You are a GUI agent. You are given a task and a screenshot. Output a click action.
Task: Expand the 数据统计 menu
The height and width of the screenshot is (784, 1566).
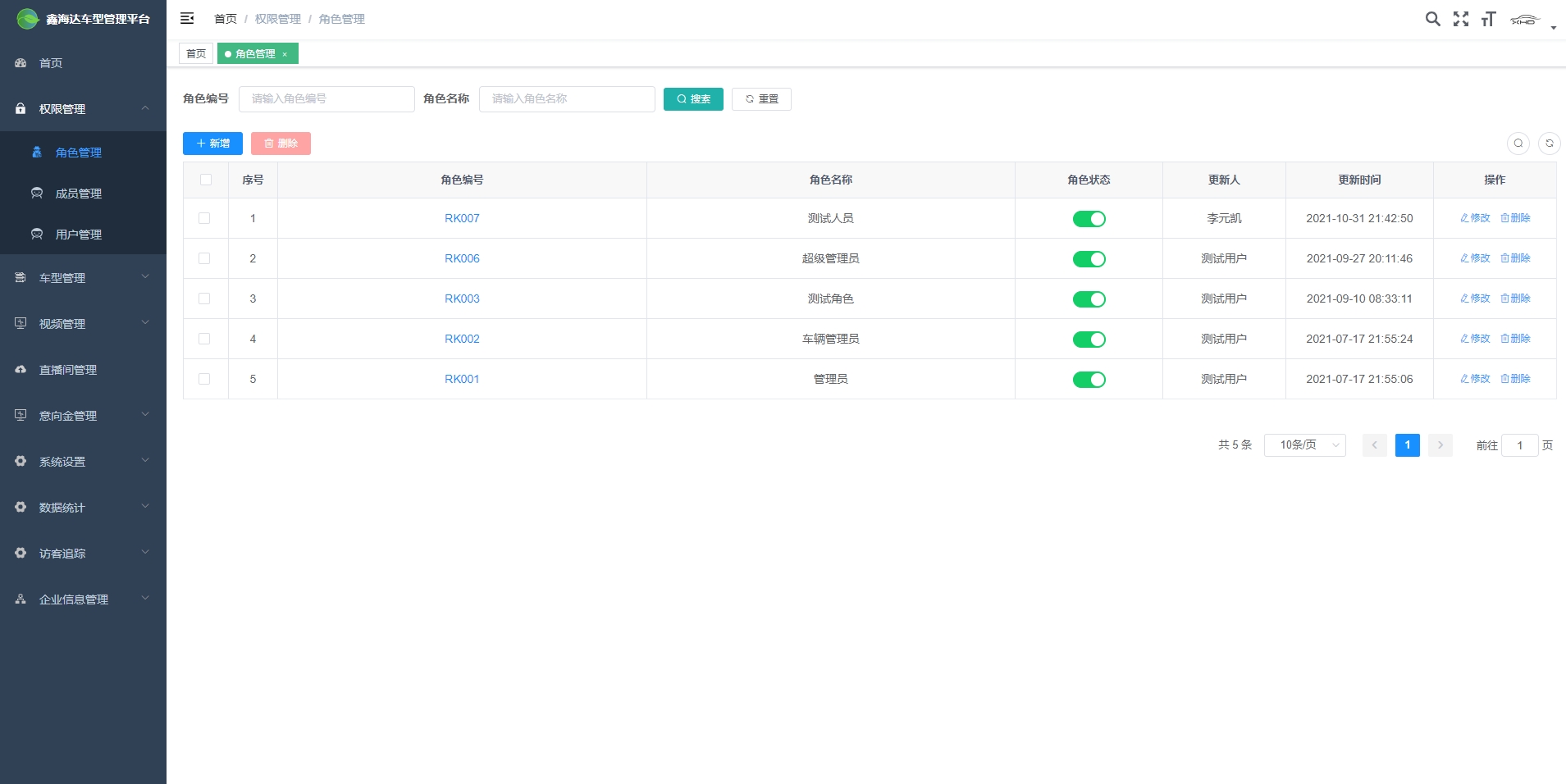click(x=83, y=508)
